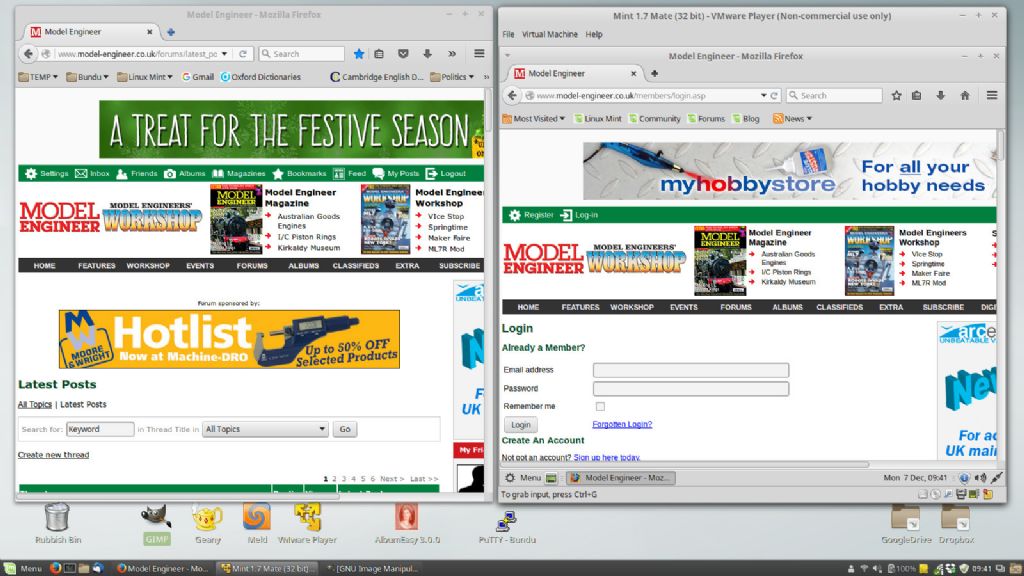The width and height of the screenshot is (1024, 576).
Task: Select CLASSIFIEDS in VMware window nav bar
Action: (x=839, y=307)
